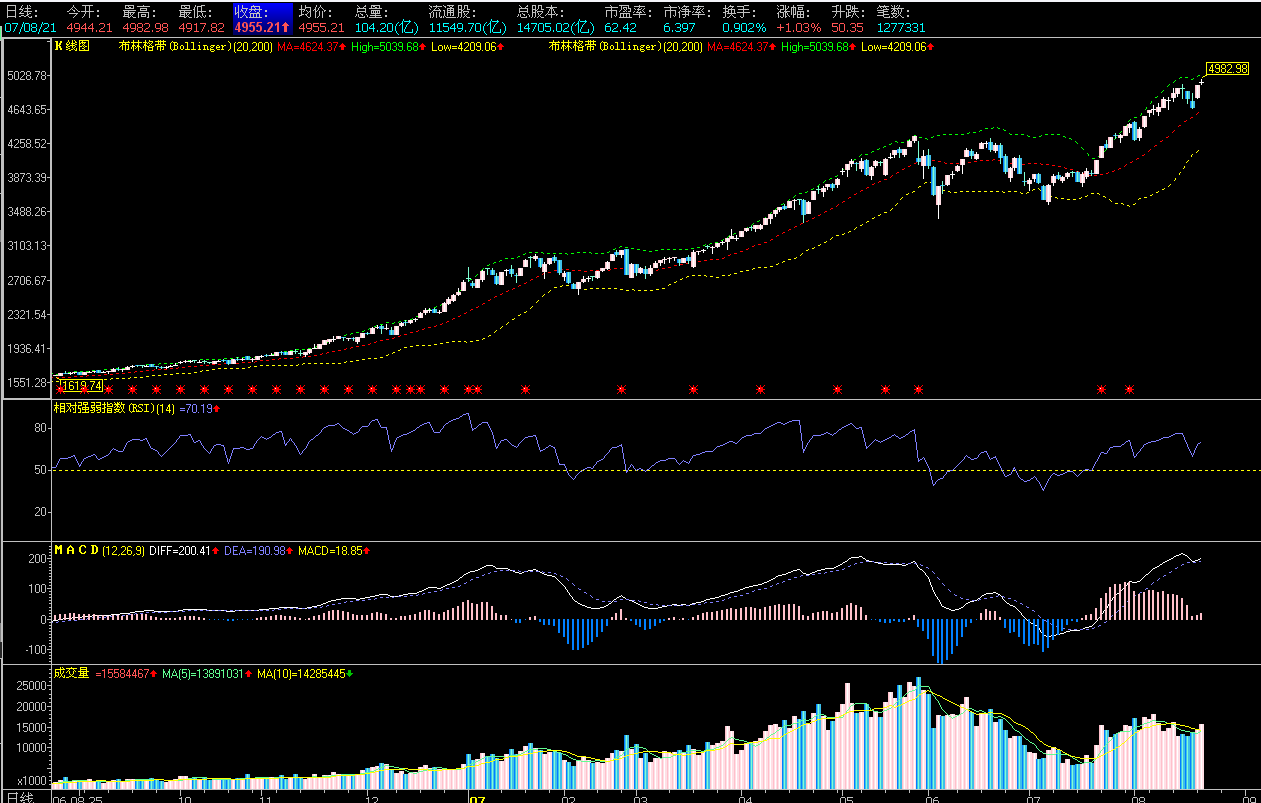Select the 今开 opening price 4944.21
Viewport: 1261px width, 803px height.
pyautogui.click(x=89, y=28)
